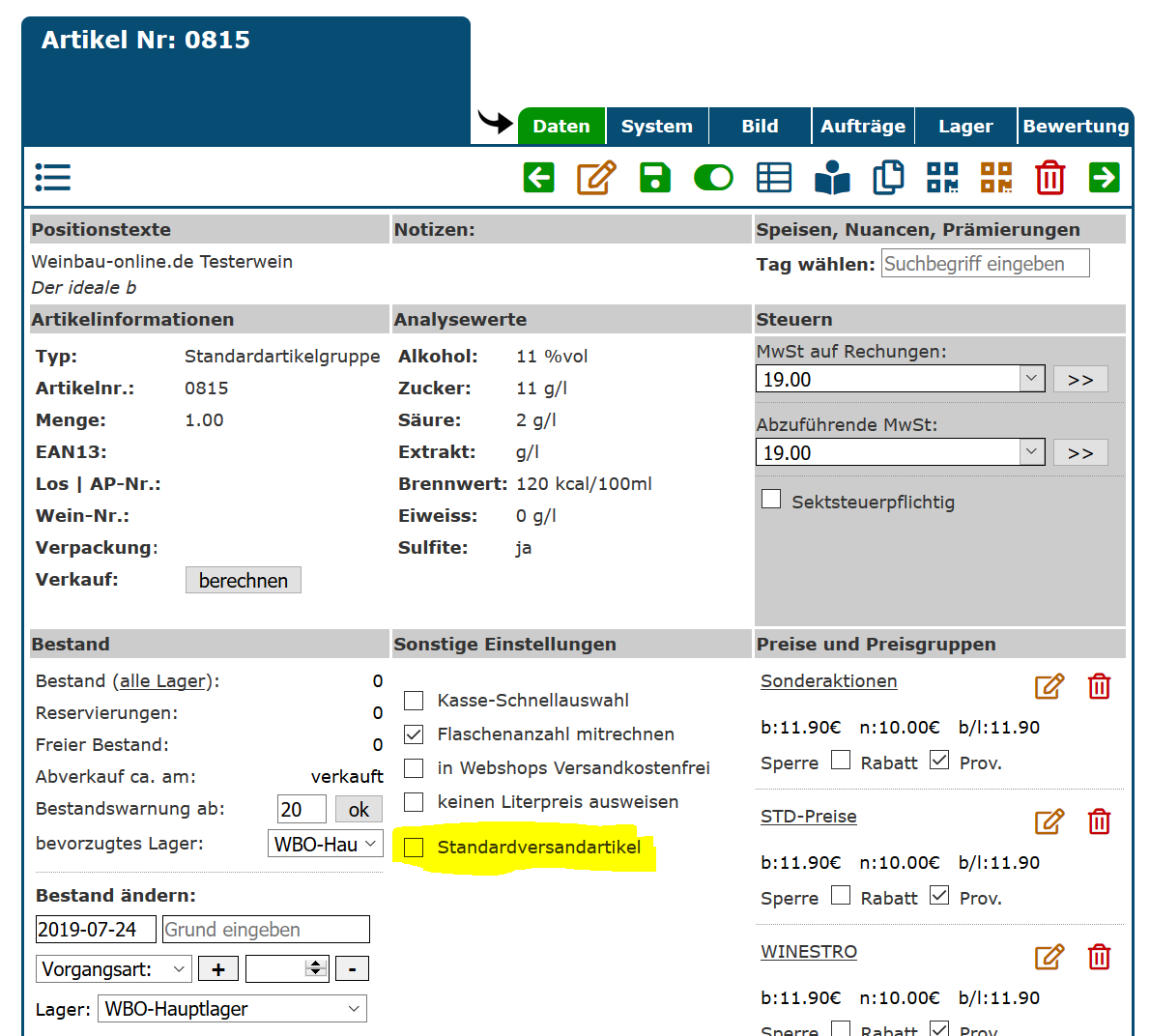
Task: Click the green save disk icon
Action: tap(655, 178)
